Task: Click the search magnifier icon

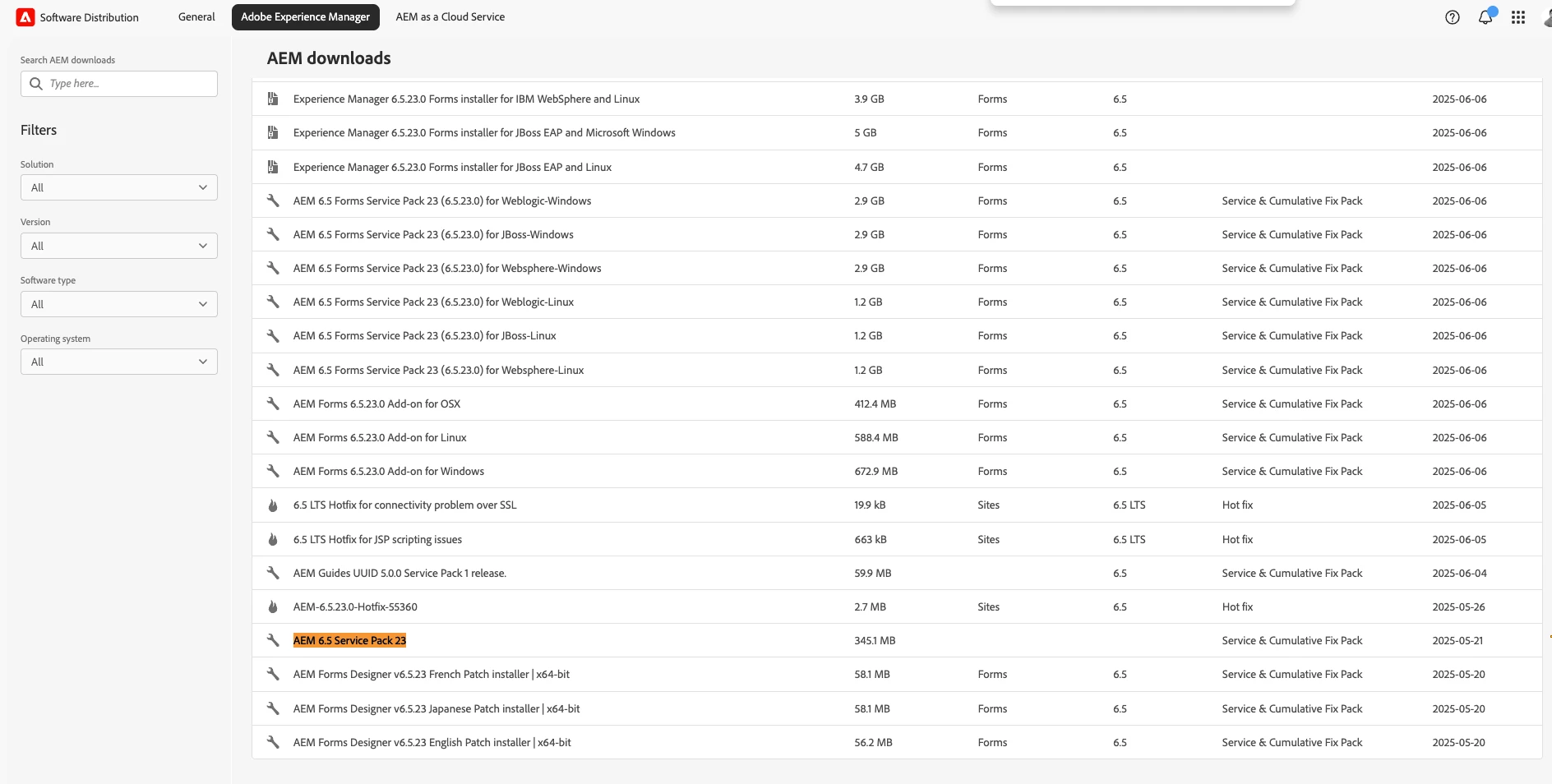Action: tap(36, 84)
